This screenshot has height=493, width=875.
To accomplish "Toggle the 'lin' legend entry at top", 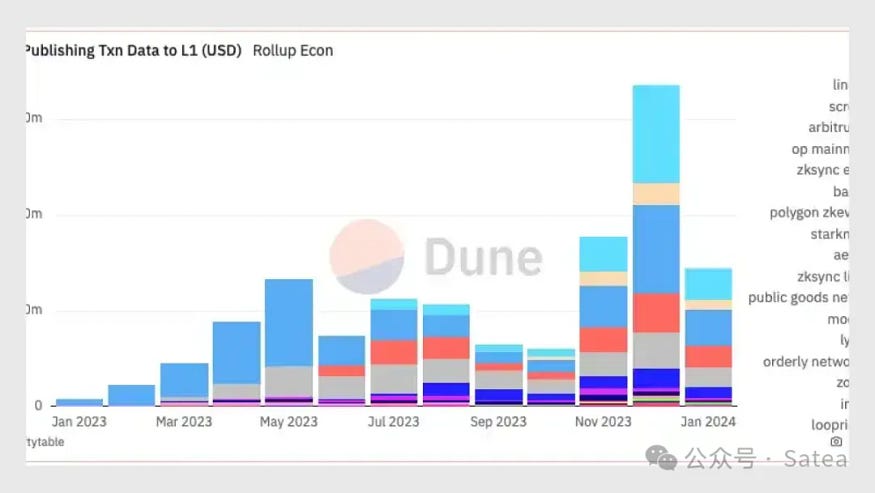I will pyautogui.click(x=840, y=85).
